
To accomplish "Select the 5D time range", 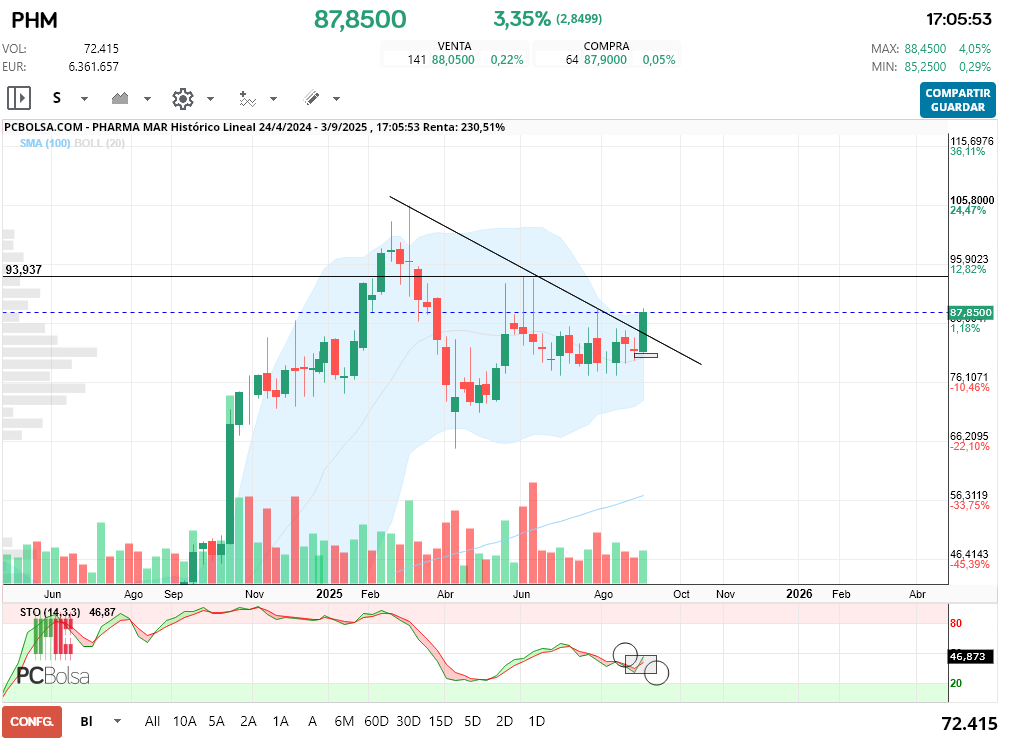I will tap(473, 722).
